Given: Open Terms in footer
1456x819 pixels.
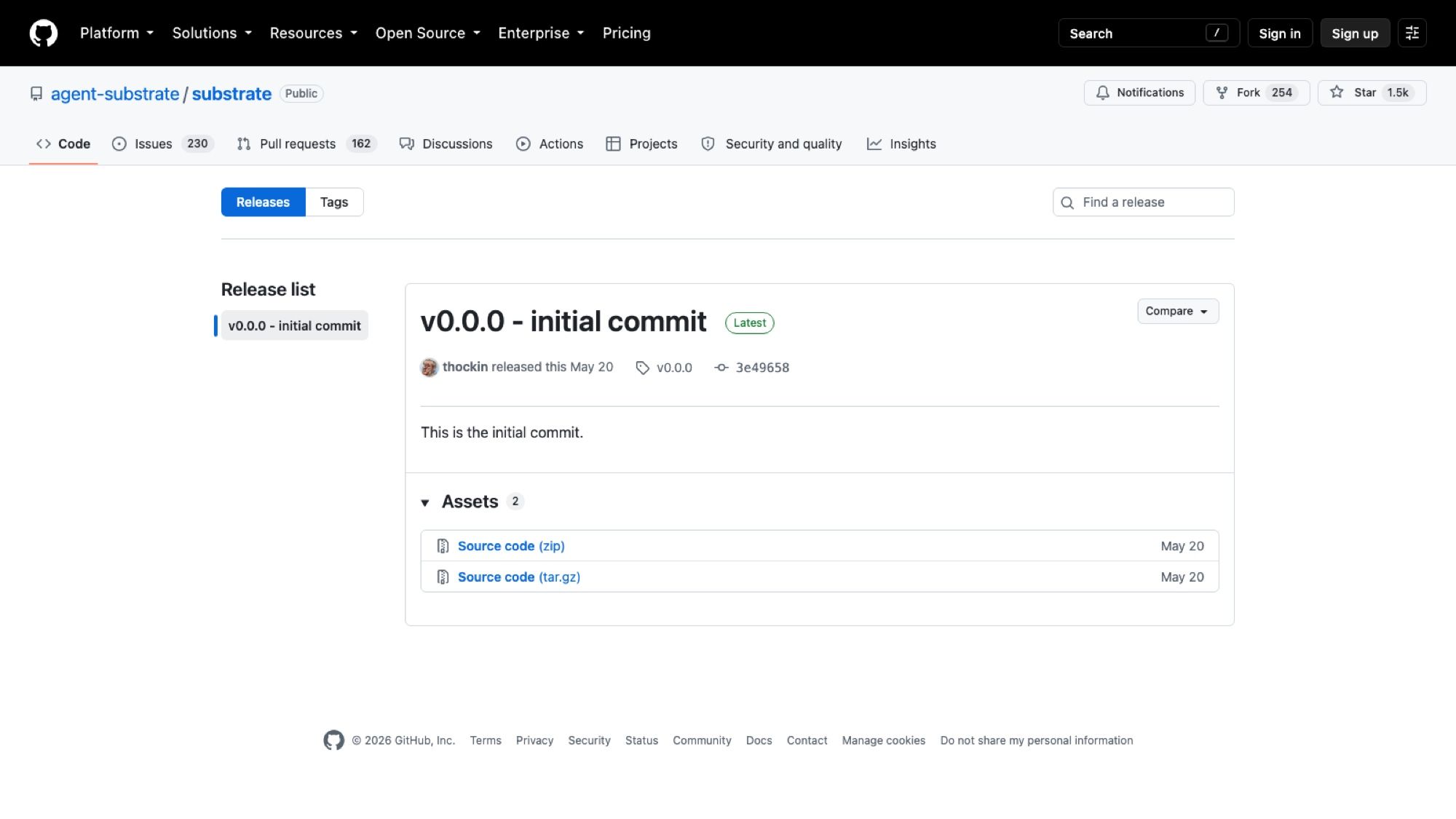Looking at the screenshot, I should [486, 740].
